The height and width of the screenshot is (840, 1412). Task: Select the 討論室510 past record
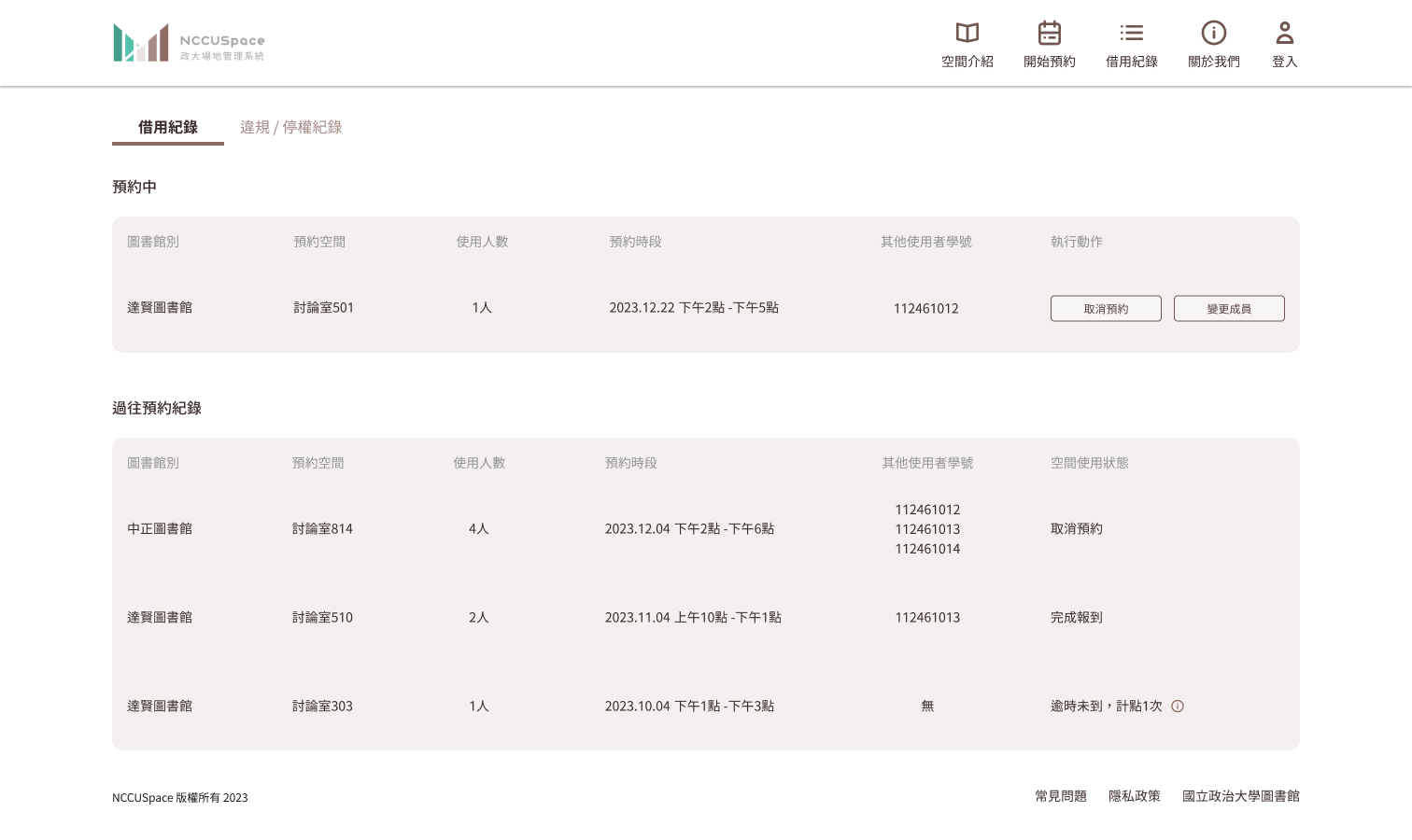pyautogui.click(x=322, y=618)
